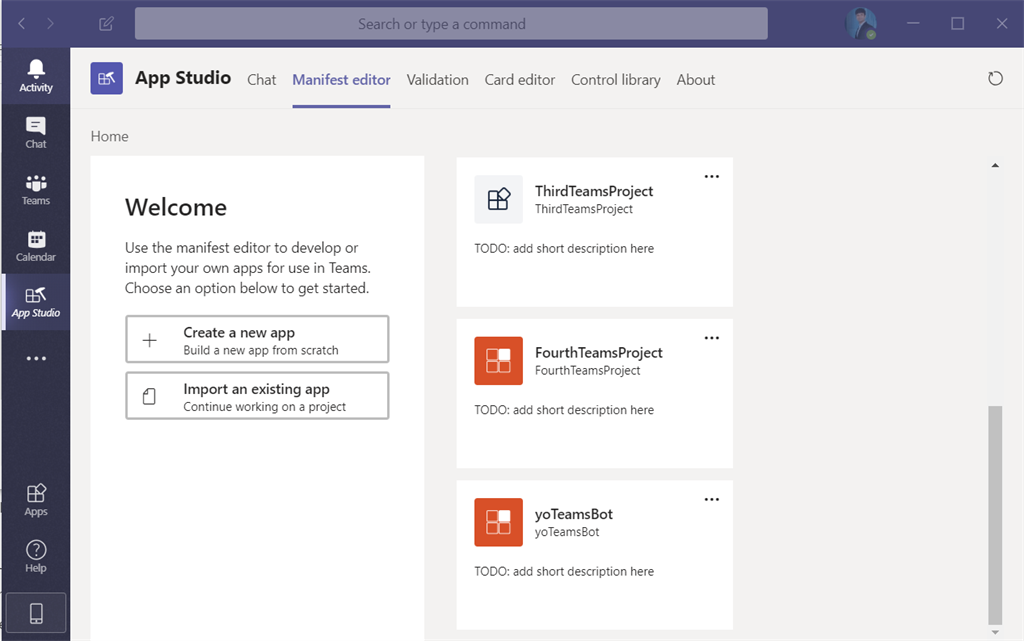Open the Activity feed in the sidebar
Image resolution: width=1024 pixels, height=641 pixels.
[35, 75]
